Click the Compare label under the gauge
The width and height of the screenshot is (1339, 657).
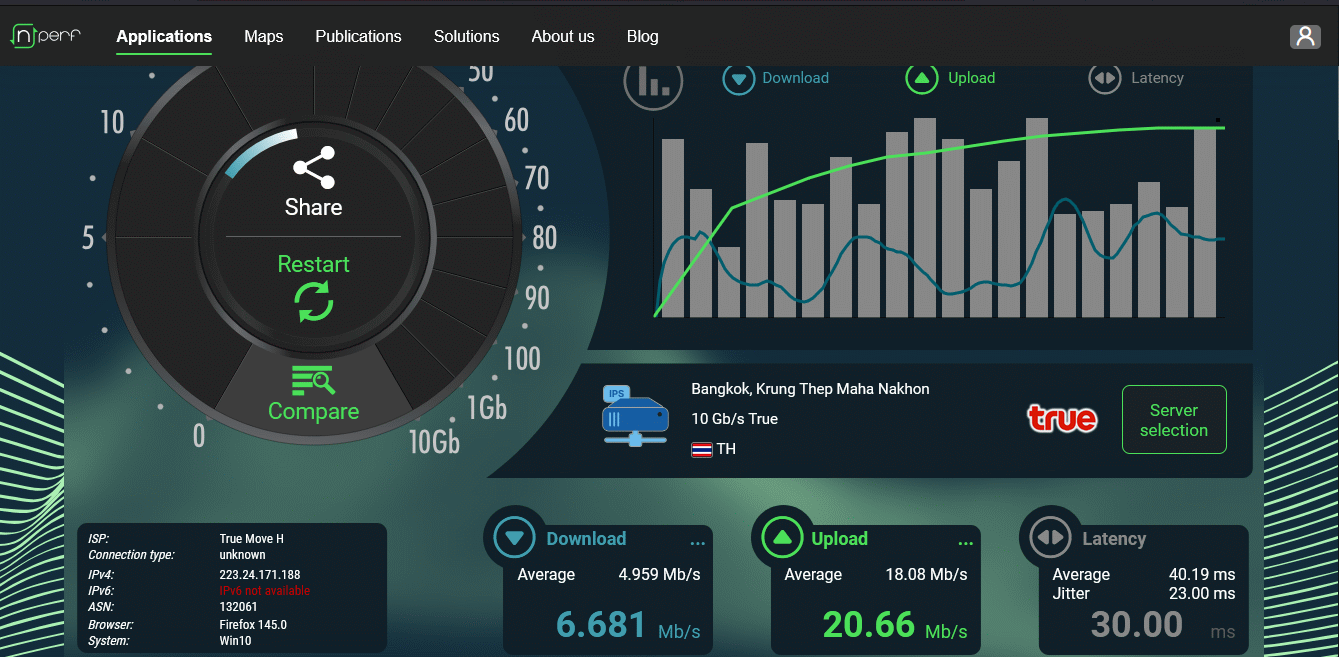pyautogui.click(x=313, y=411)
